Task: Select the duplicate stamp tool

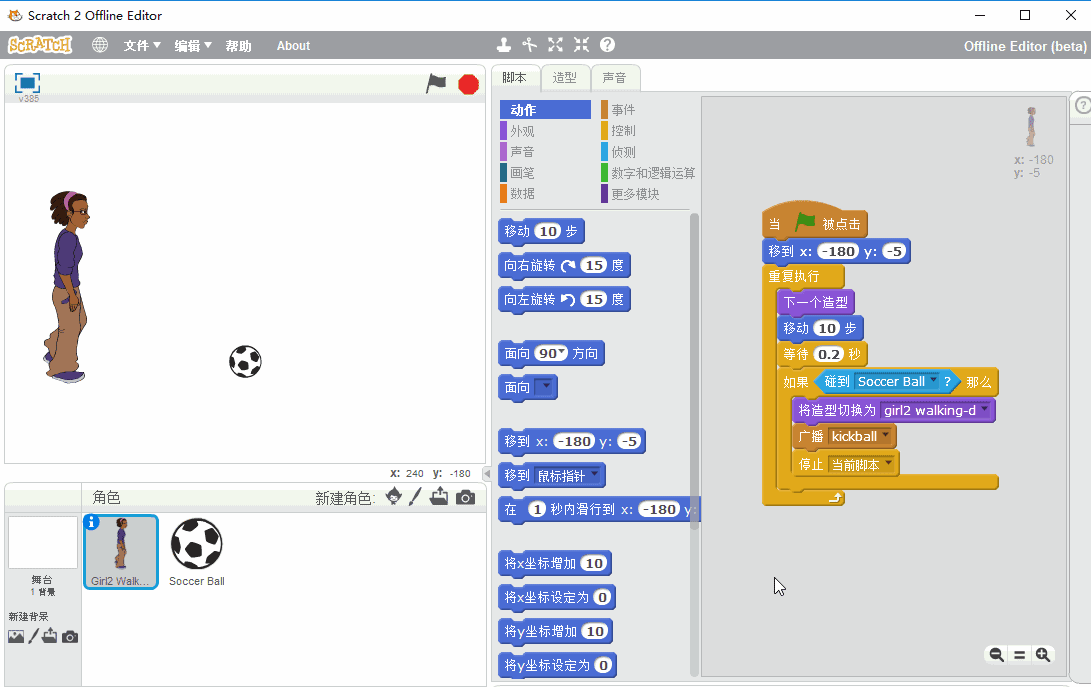Action: 504,45
